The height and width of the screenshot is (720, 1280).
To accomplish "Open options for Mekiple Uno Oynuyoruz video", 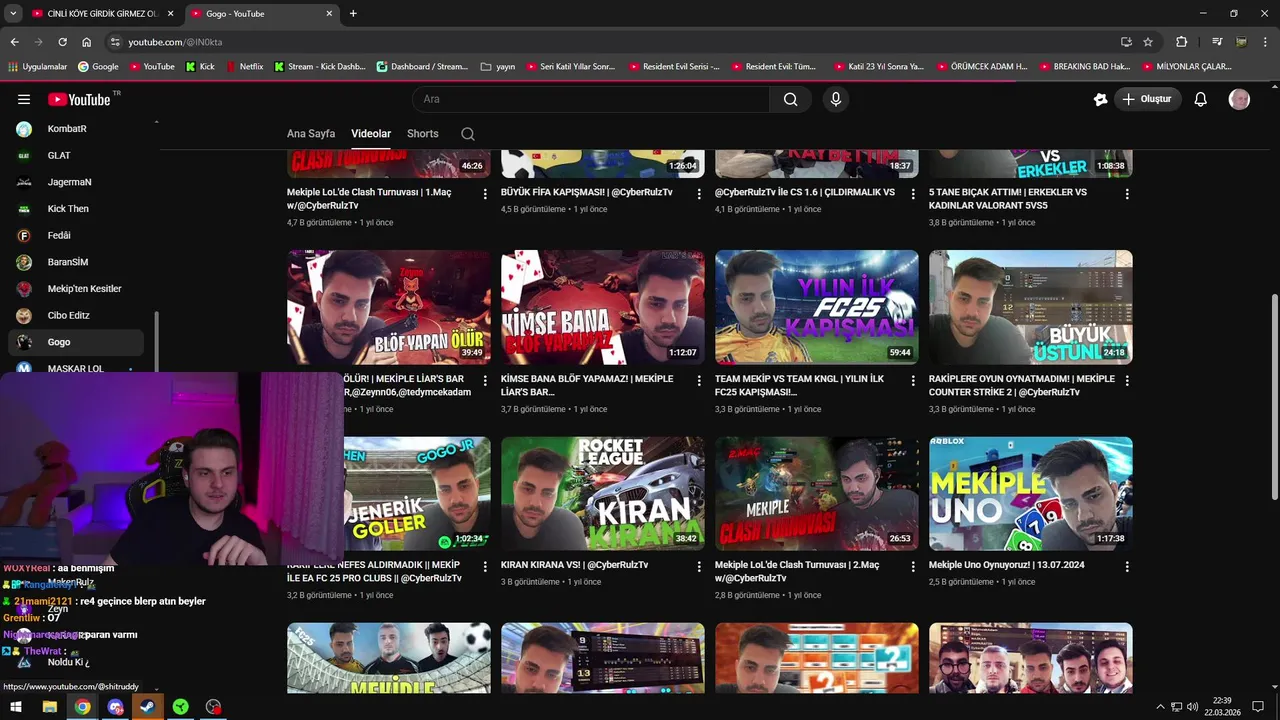I will [1127, 566].
